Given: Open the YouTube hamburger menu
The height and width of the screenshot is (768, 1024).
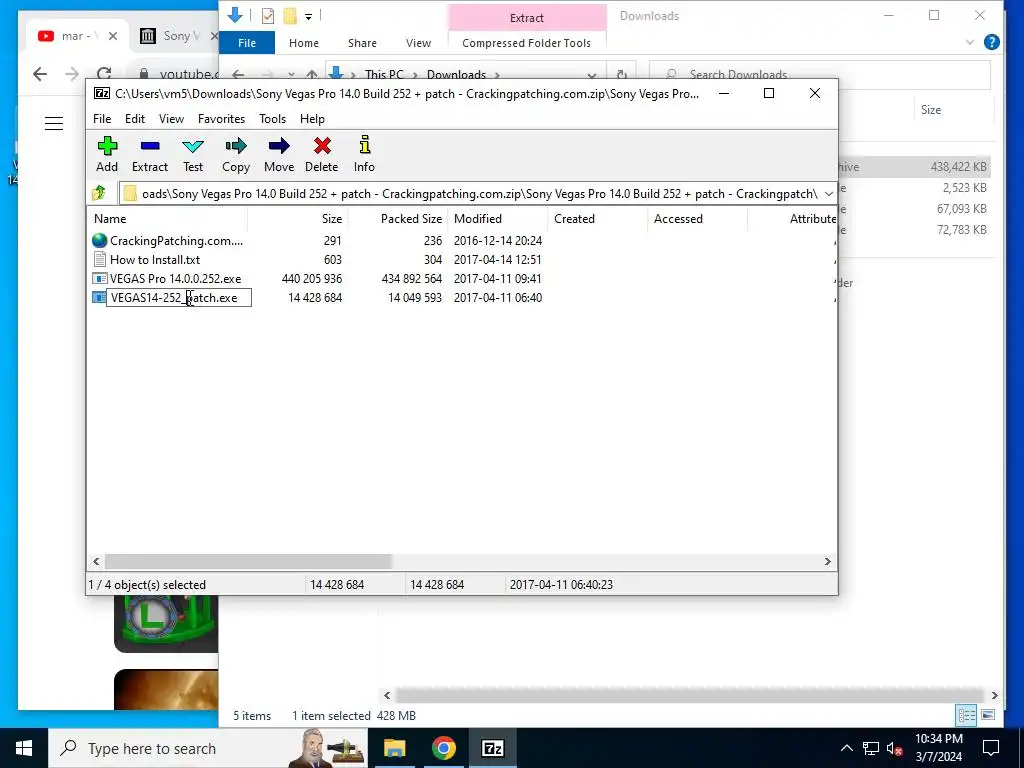Looking at the screenshot, I should click(x=54, y=123).
